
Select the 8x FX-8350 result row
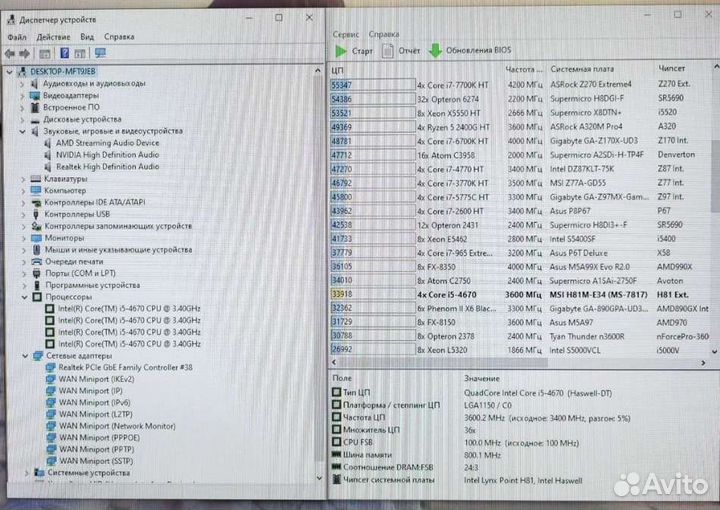coord(519,267)
